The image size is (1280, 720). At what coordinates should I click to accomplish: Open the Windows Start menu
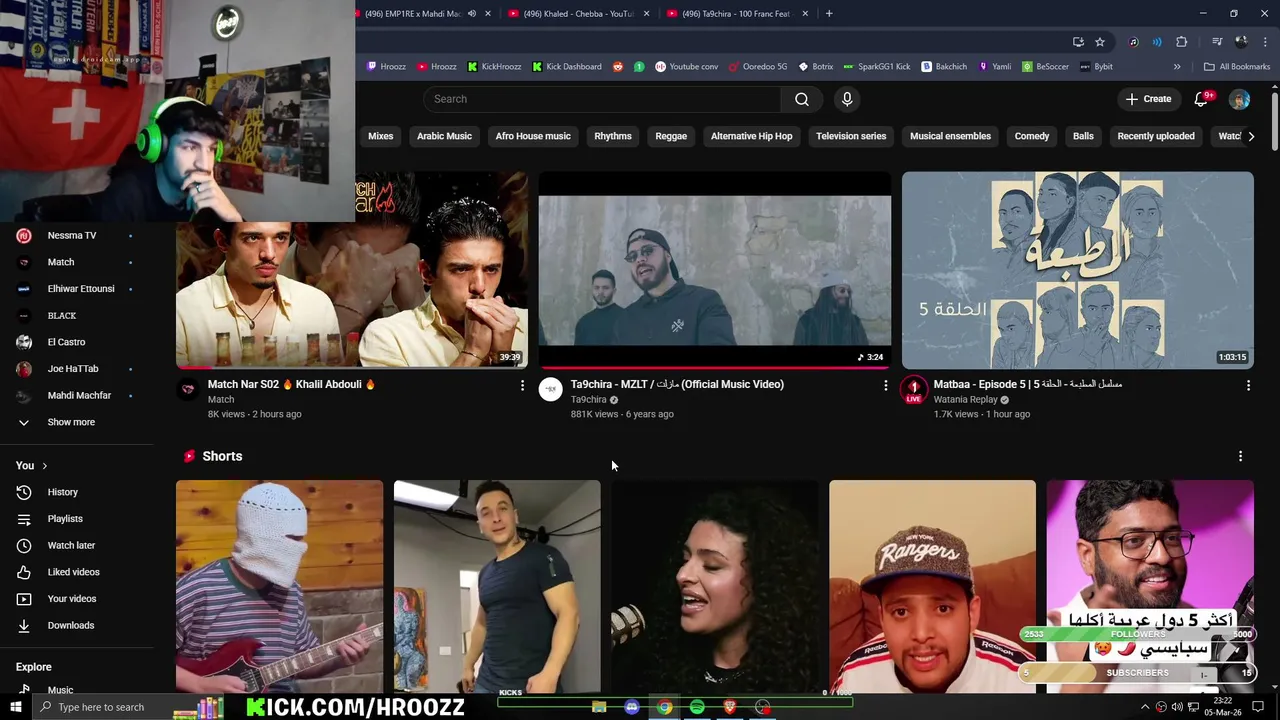16,707
